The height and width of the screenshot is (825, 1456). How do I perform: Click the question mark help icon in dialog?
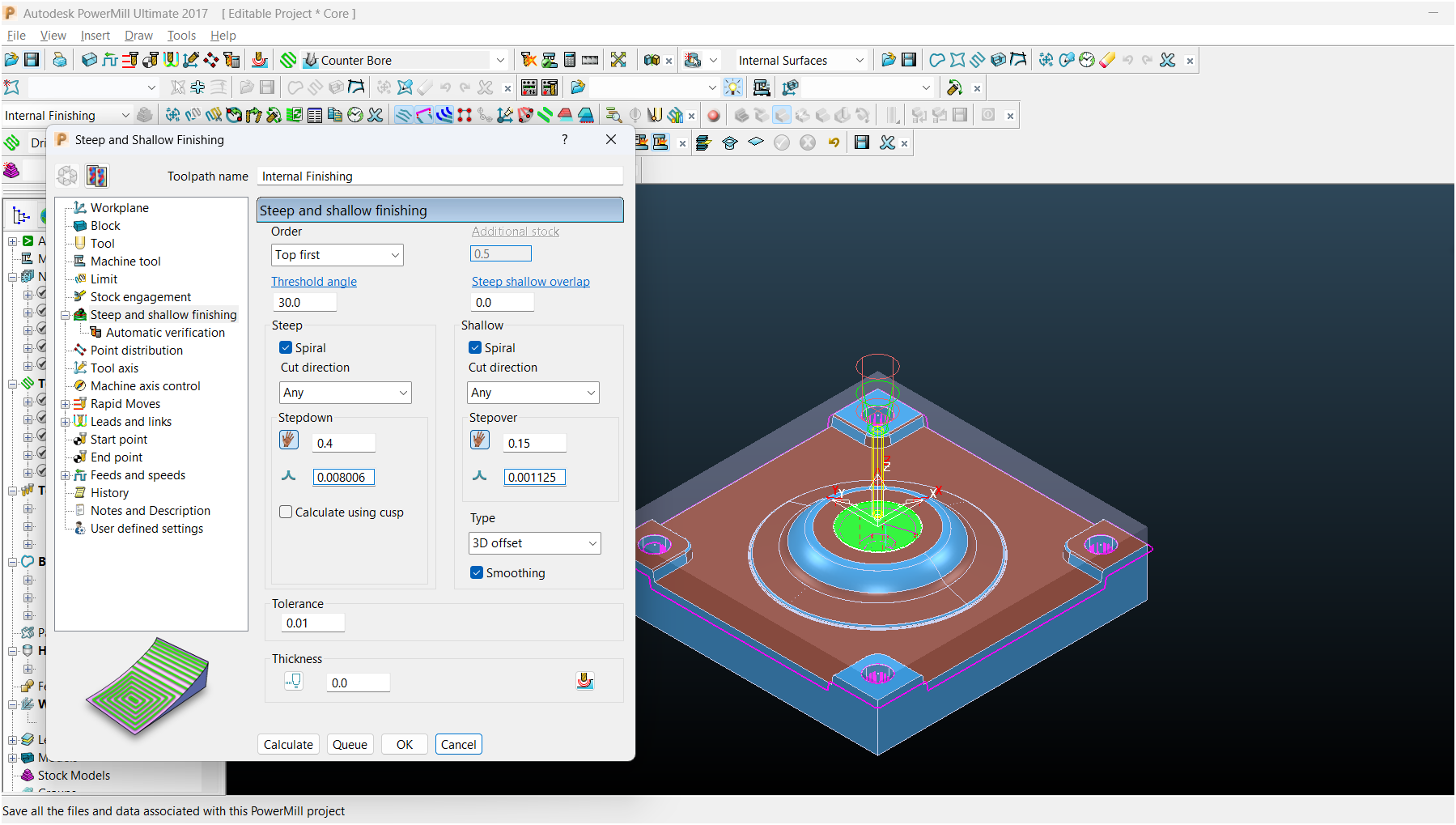coord(564,140)
